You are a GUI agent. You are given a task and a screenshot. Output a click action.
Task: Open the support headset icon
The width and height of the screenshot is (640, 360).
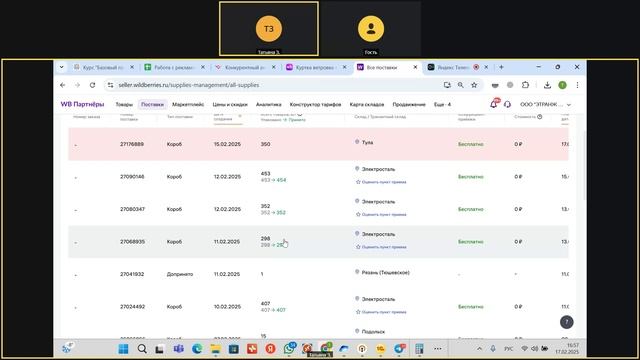coord(507,104)
